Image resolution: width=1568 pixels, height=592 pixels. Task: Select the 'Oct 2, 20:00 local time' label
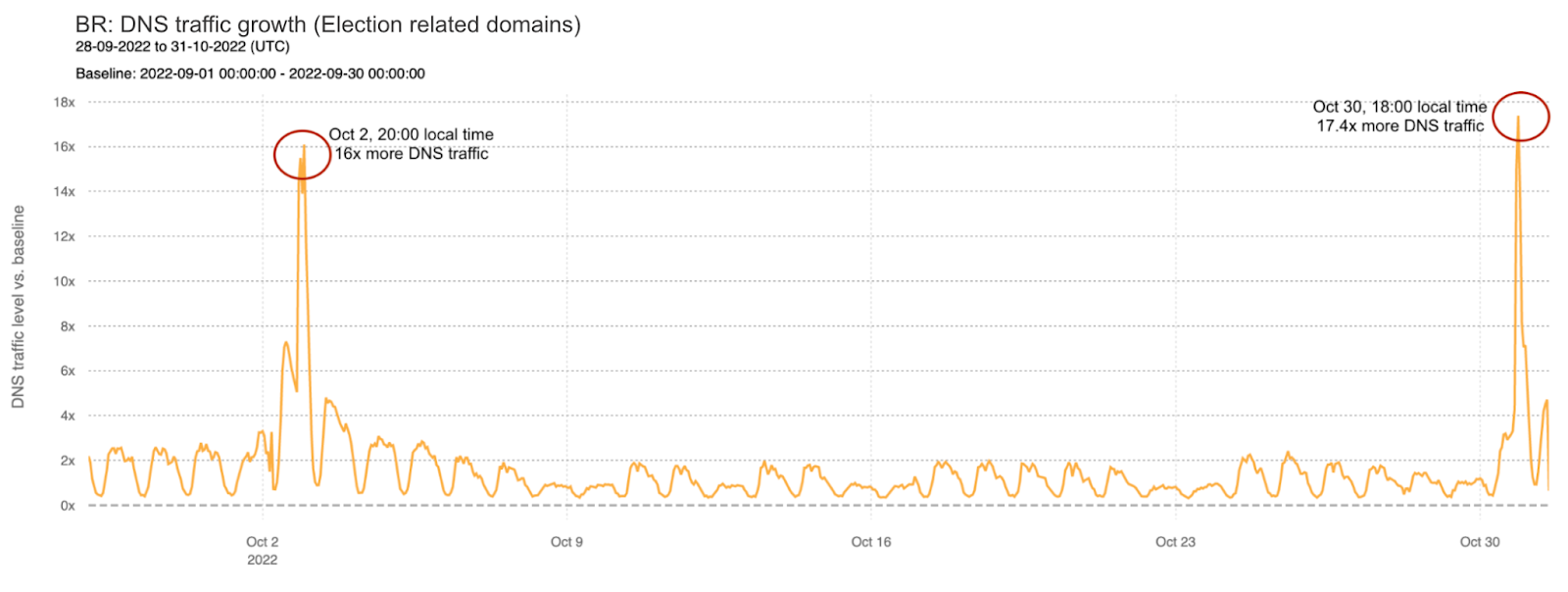(x=412, y=134)
